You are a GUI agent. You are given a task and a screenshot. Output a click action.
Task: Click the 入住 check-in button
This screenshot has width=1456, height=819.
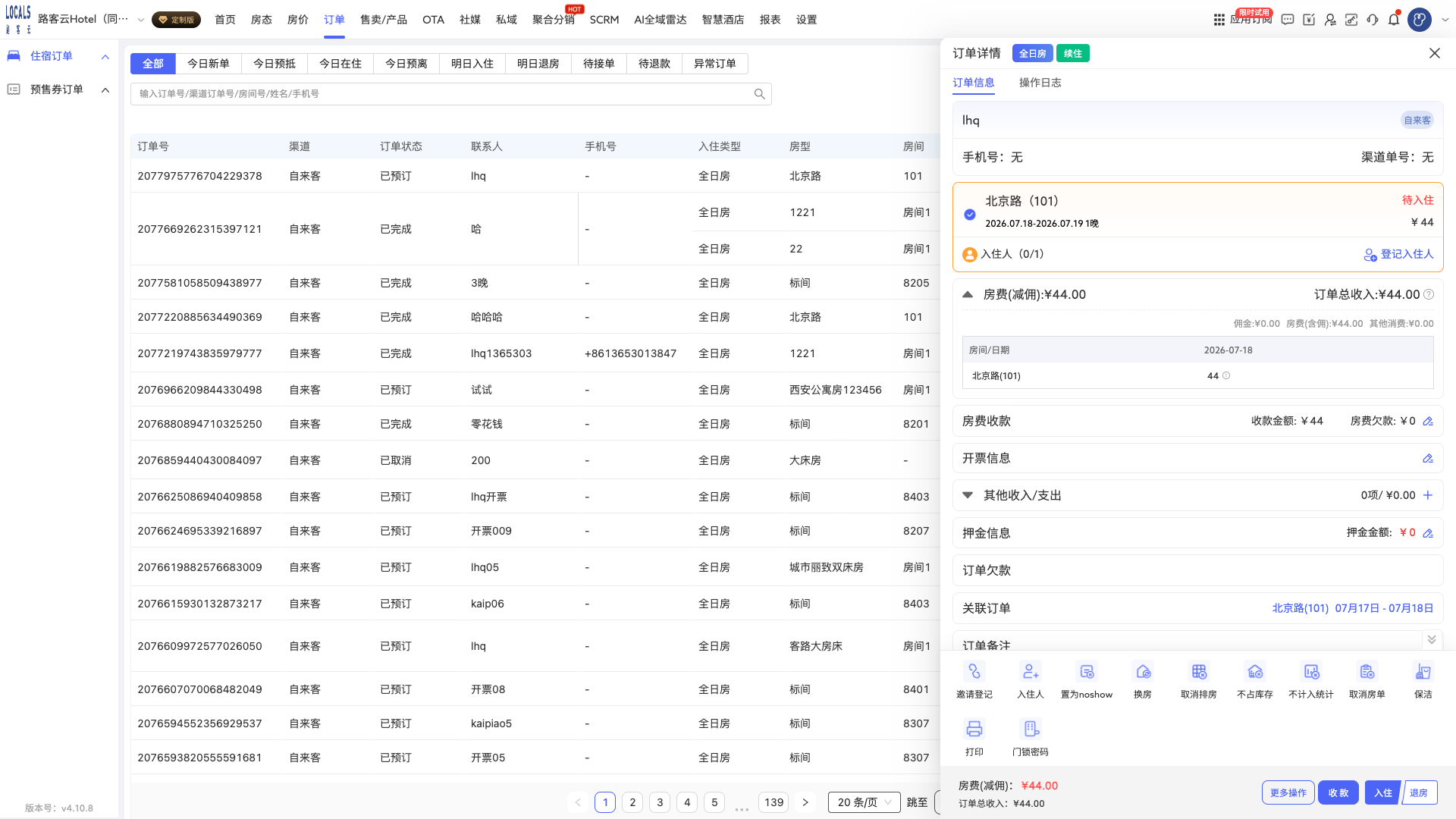point(1382,792)
